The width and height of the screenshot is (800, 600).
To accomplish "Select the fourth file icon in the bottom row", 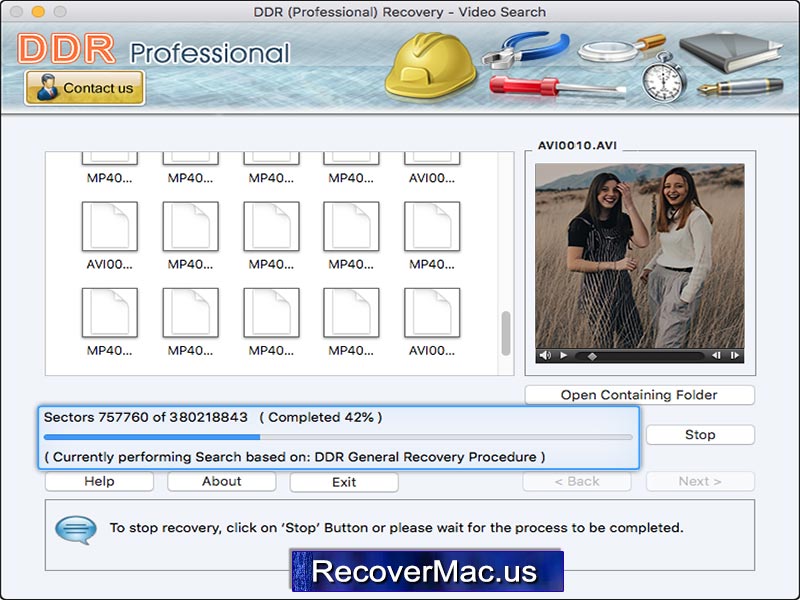I will click(351, 312).
